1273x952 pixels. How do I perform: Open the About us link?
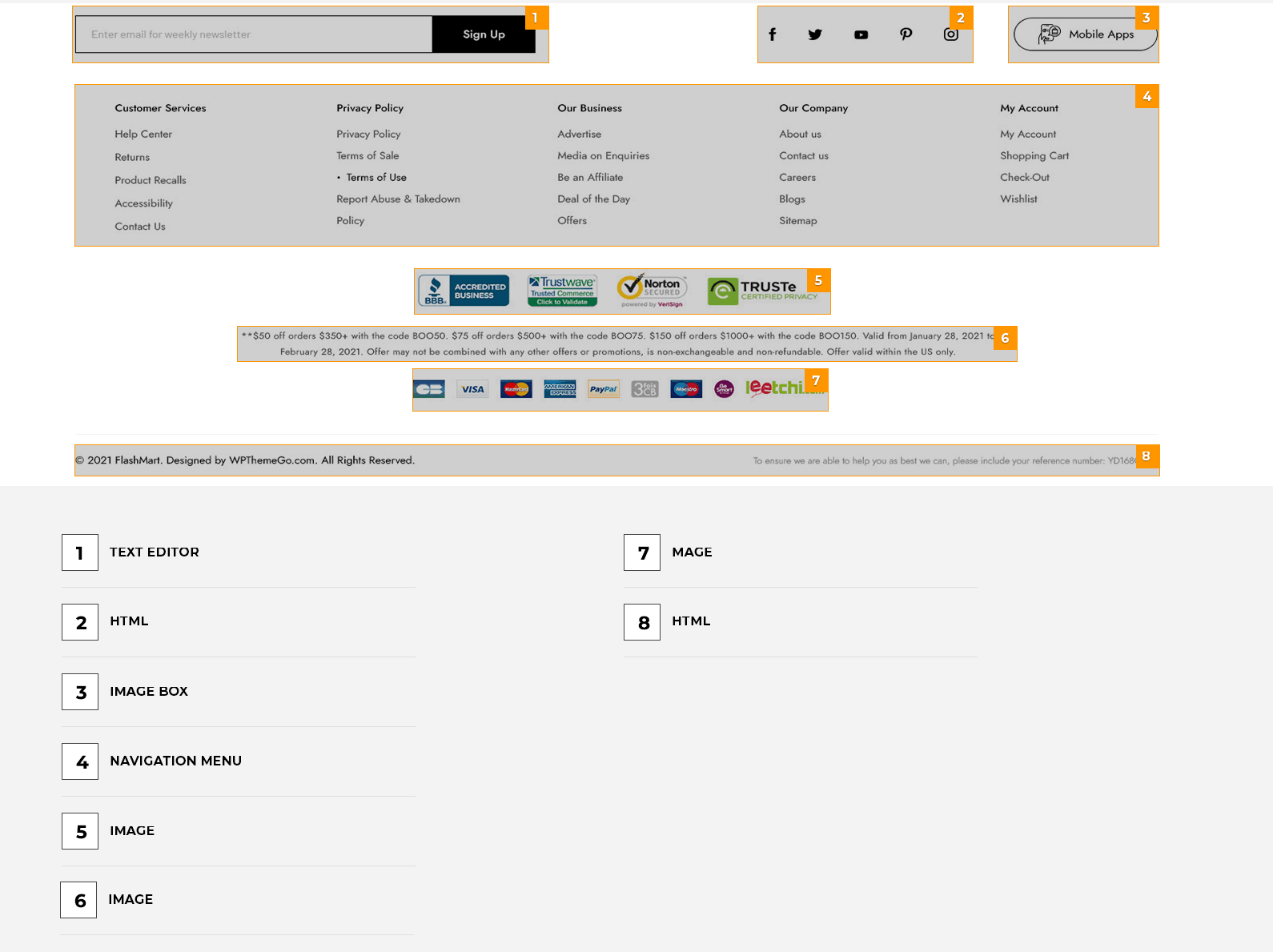(801, 135)
